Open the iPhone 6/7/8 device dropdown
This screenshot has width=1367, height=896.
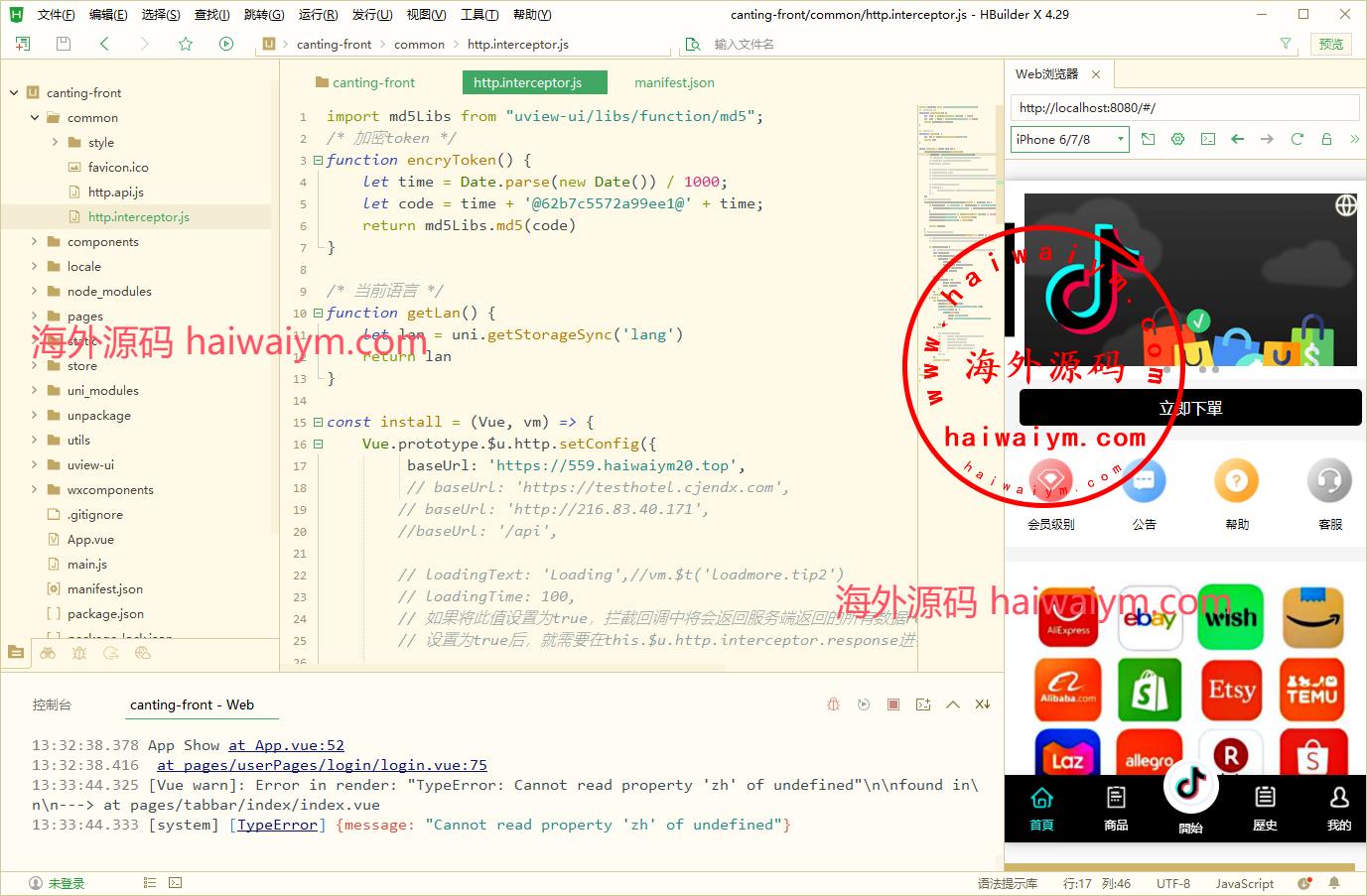click(x=1069, y=140)
